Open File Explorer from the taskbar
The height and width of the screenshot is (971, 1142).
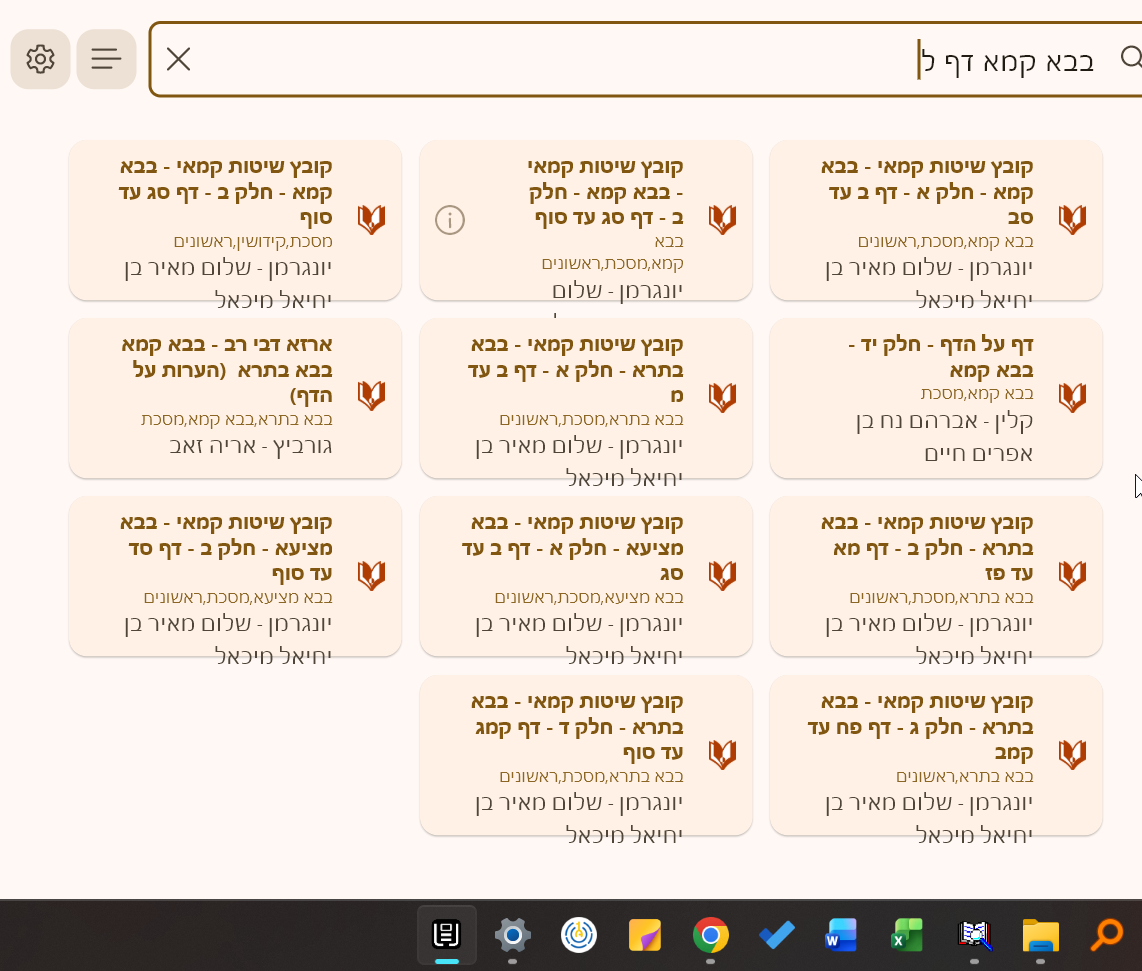click(1040, 936)
